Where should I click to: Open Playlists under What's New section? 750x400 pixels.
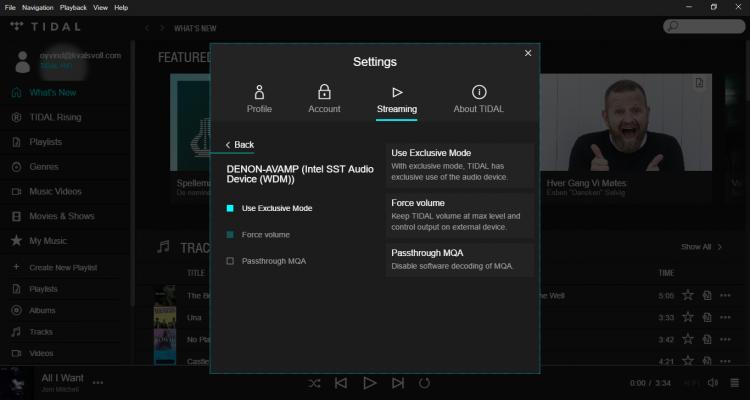click(x=45, y=142)
